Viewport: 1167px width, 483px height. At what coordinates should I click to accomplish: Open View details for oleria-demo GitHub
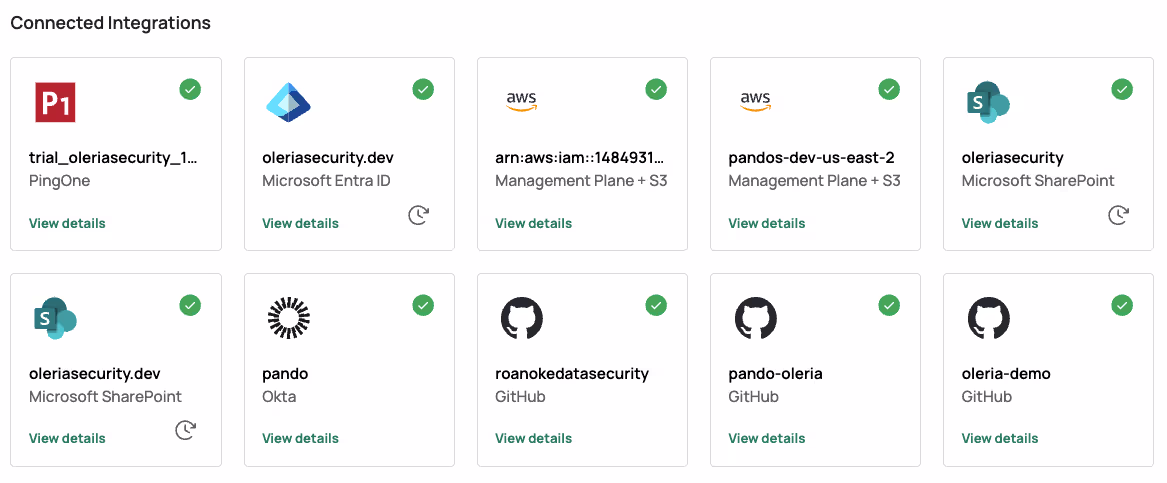coord(1000,438)
